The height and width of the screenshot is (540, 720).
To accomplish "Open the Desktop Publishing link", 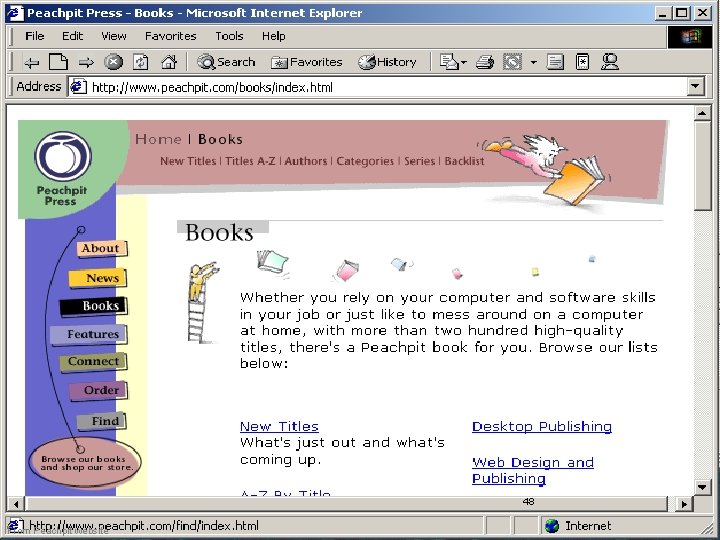I will pyautogui.click(x=542, y=427).
